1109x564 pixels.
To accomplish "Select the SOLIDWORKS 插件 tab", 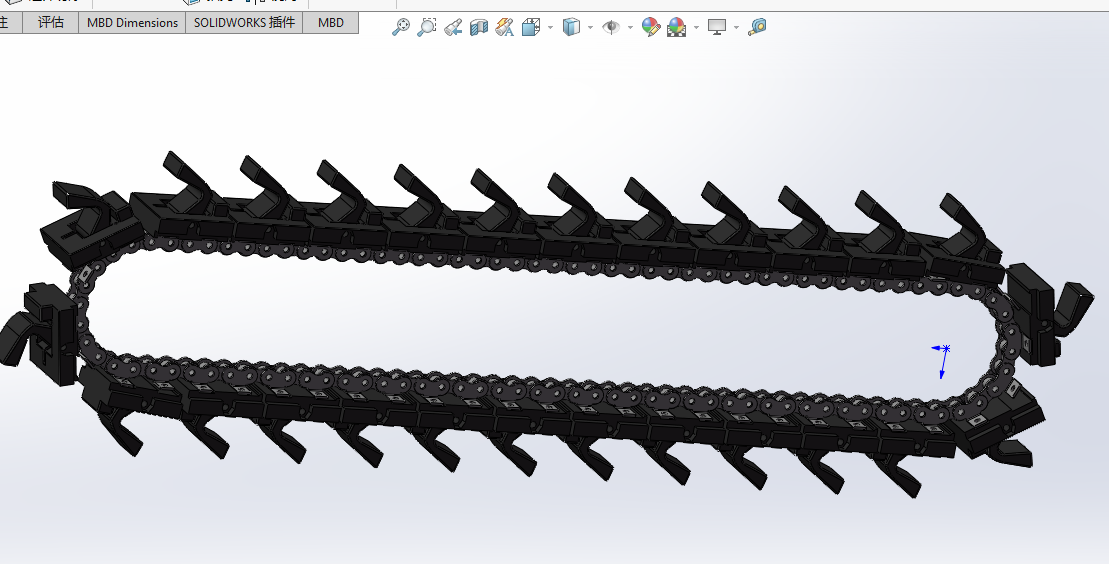I will coord(244,23).
